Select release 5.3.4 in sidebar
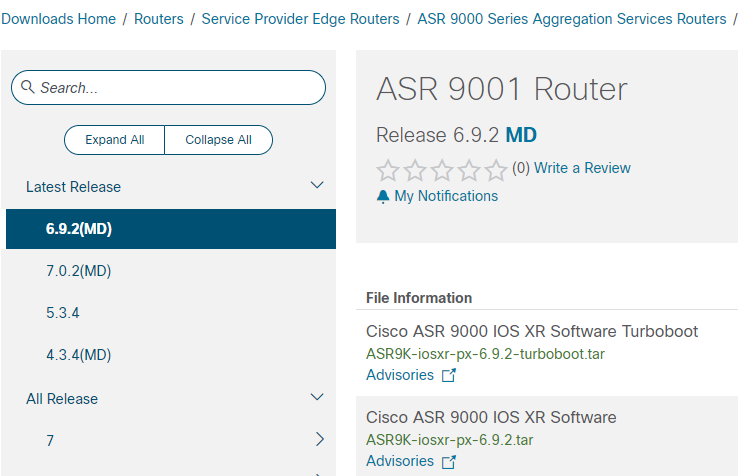Image resolution: width=738 pixels, height=476 pixels. (63, 313)
